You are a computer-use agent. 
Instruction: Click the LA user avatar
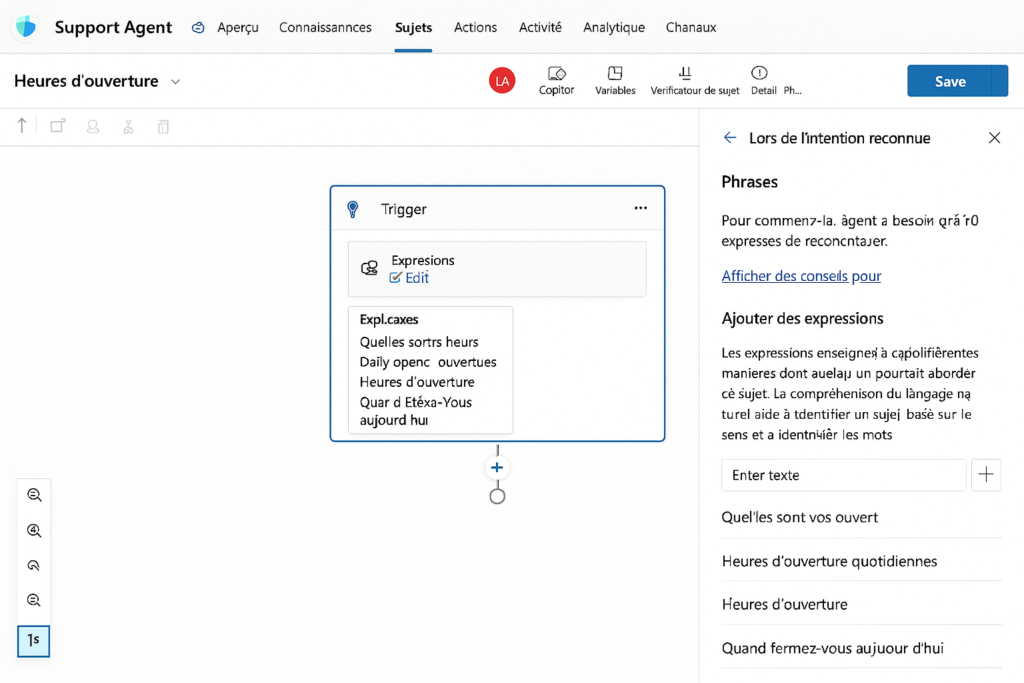click(502, 81)
